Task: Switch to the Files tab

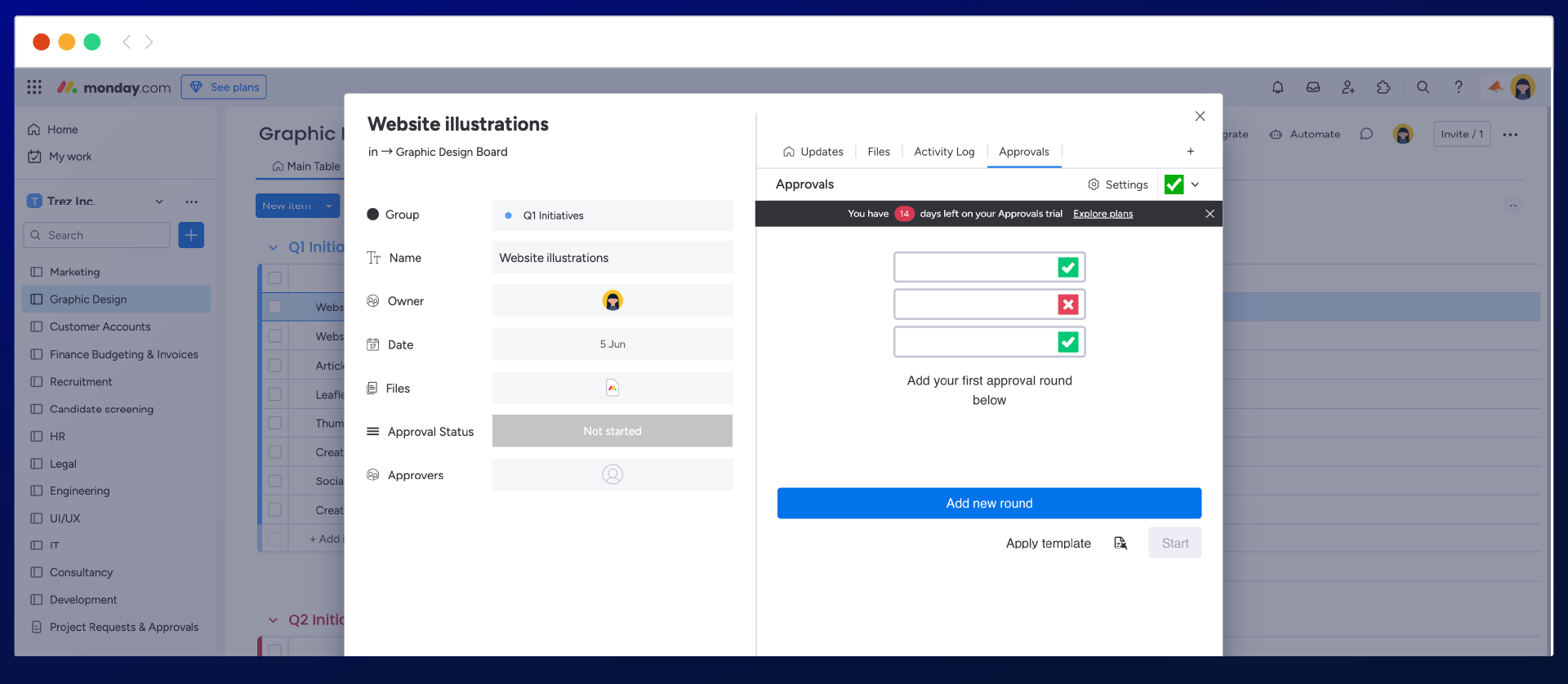Action: click(879, 152)
